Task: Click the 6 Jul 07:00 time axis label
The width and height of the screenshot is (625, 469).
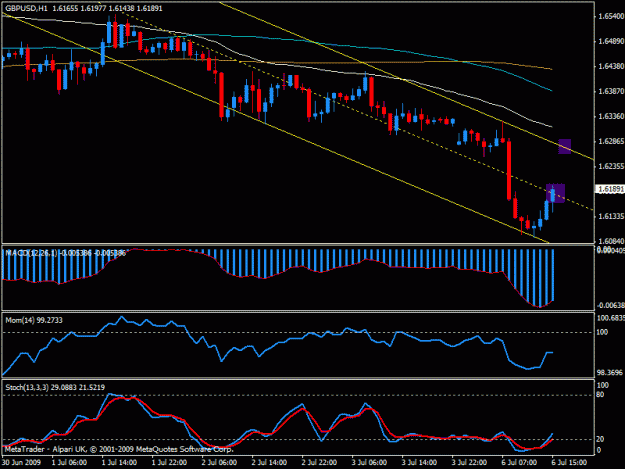Action: 519,463
